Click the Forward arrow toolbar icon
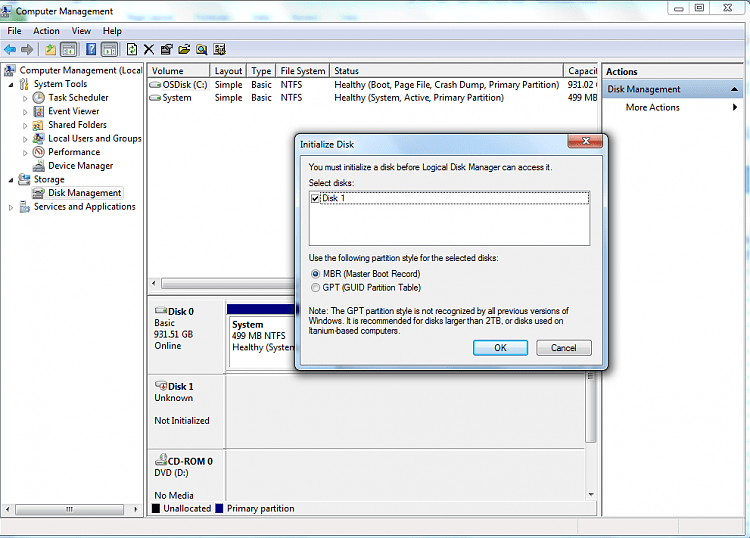Viewport: 750px width, 538px height. [27, 49]
